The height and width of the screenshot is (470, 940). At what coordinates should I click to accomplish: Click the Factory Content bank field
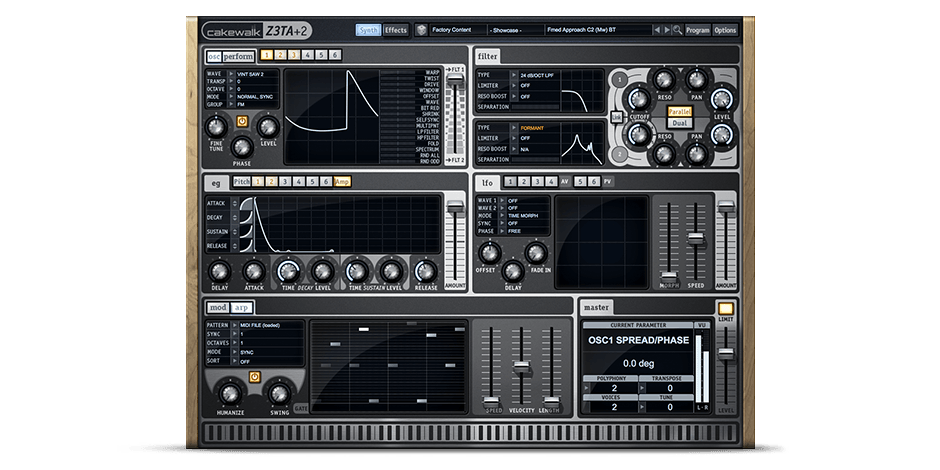tap(459, 30)
